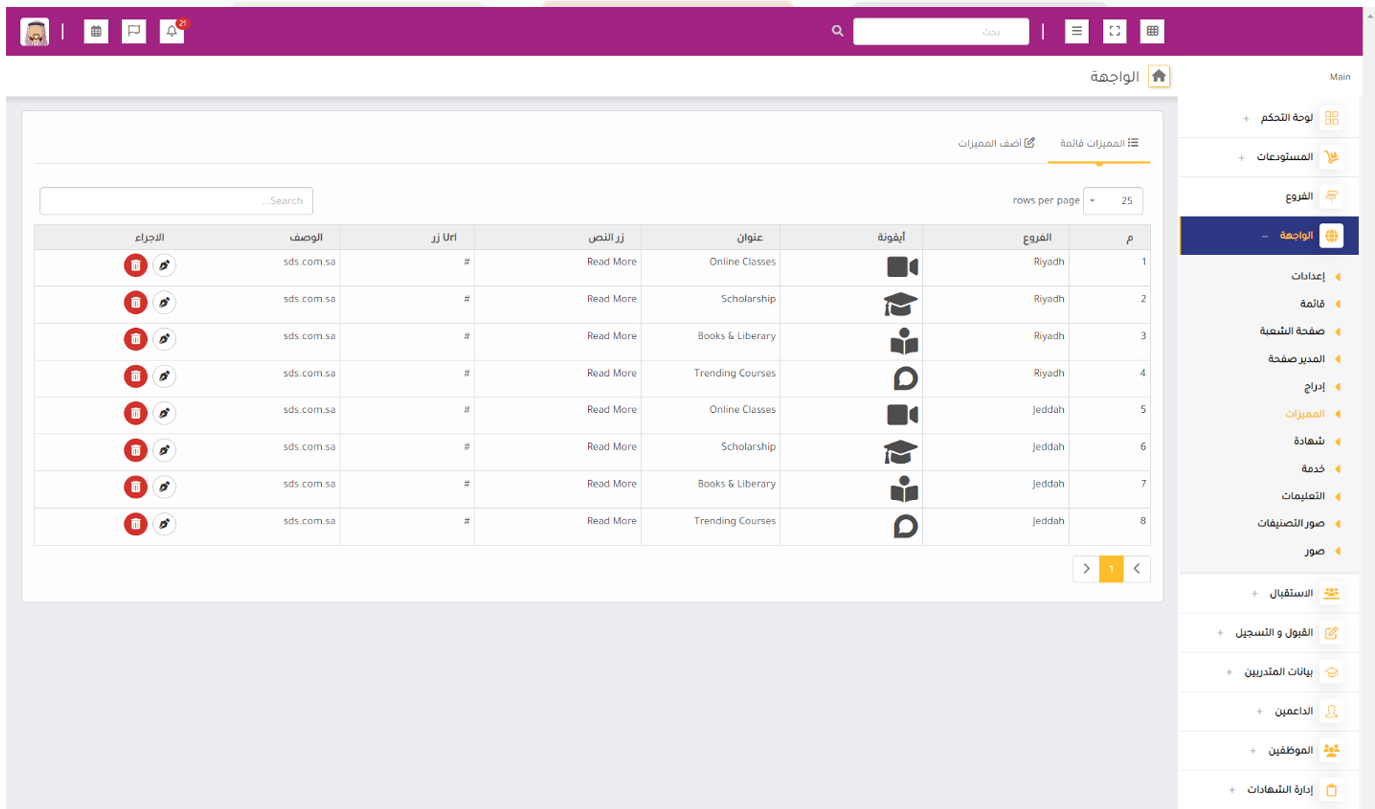
Task: Click the flag icon in header
Action: pos(134,31)
